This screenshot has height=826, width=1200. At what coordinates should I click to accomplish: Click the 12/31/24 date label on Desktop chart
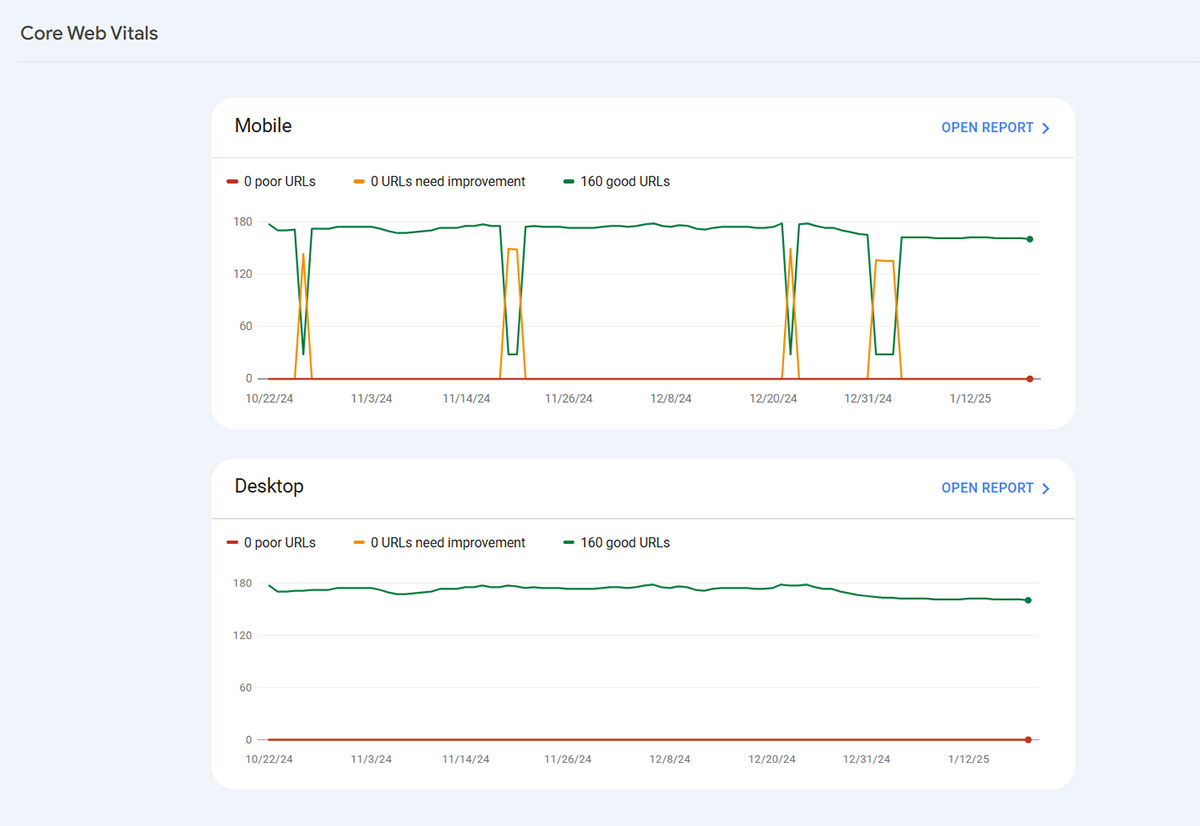[867, 759]
